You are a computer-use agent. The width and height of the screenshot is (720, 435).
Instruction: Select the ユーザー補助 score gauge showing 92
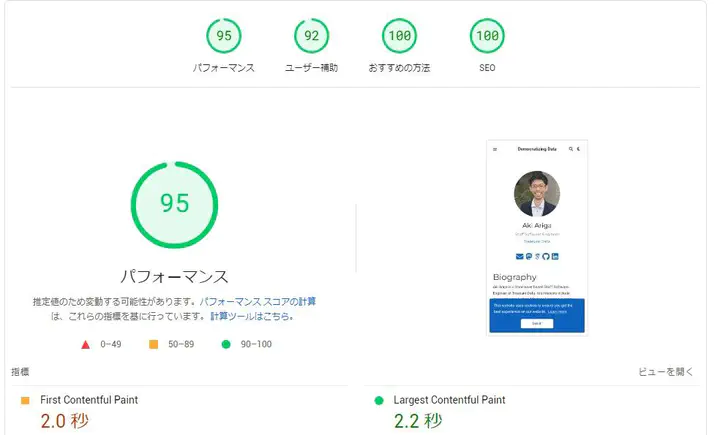311,35
